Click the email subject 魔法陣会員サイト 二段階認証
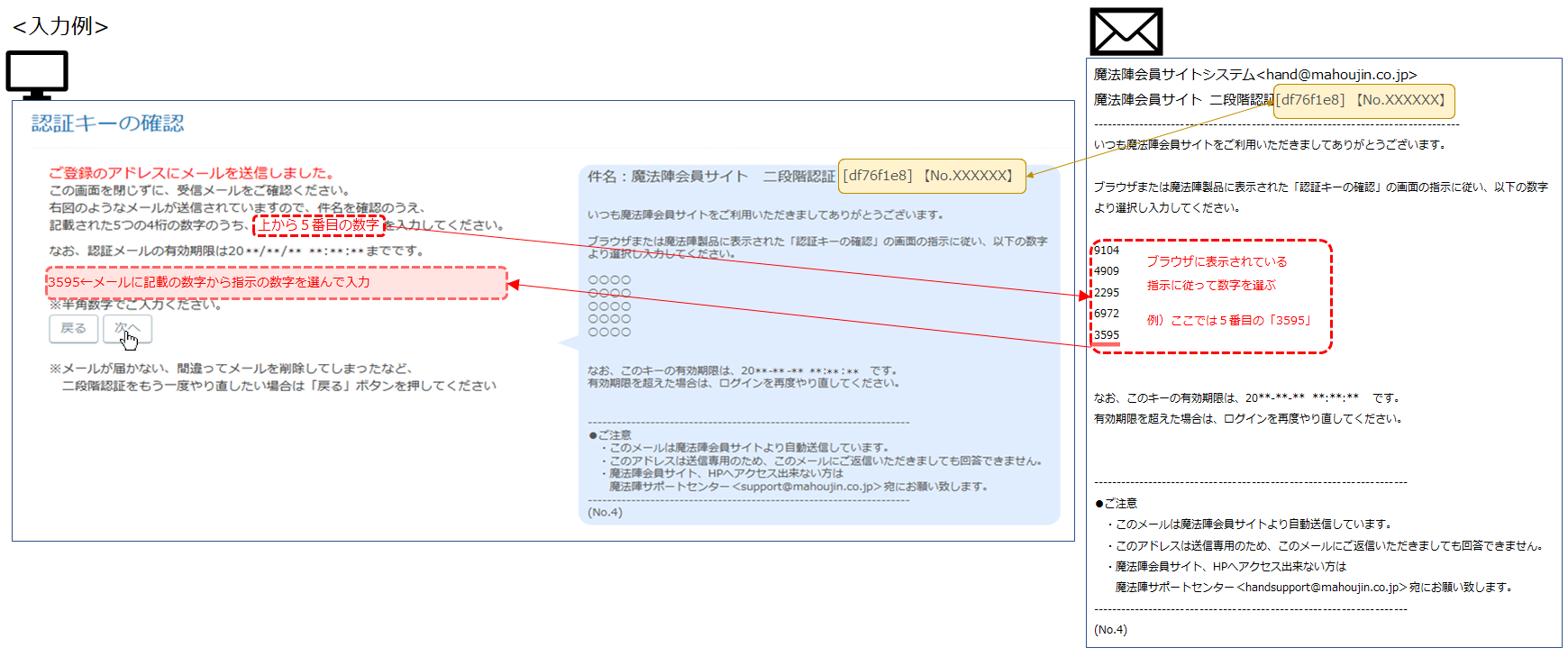 (1183, 100)
